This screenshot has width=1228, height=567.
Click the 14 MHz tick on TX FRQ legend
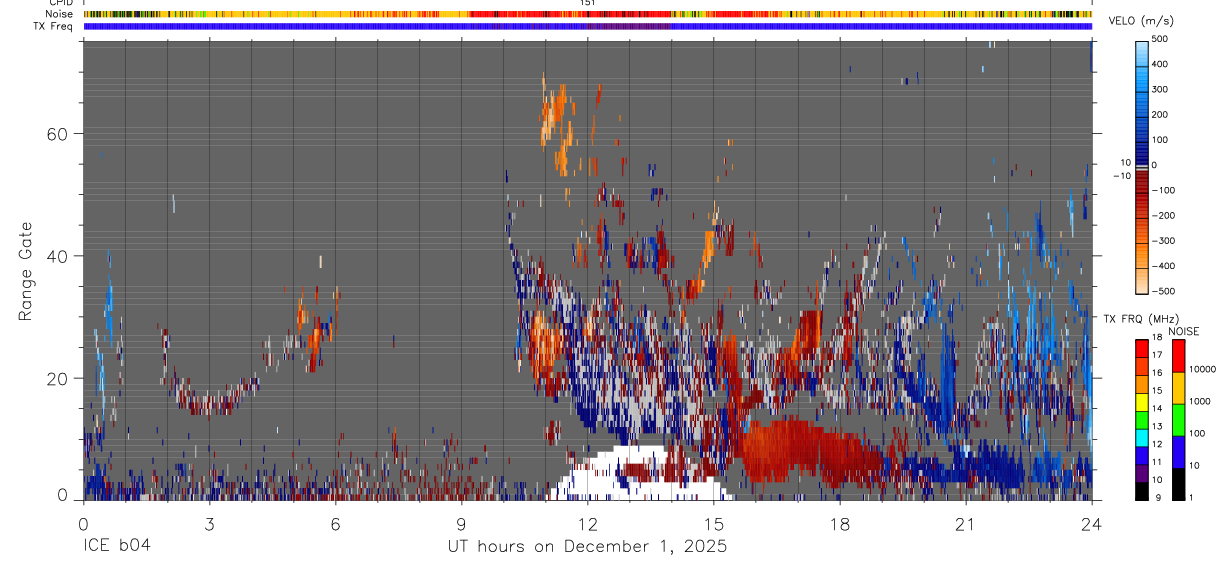pyautogui.click(x=1157, y=409)
